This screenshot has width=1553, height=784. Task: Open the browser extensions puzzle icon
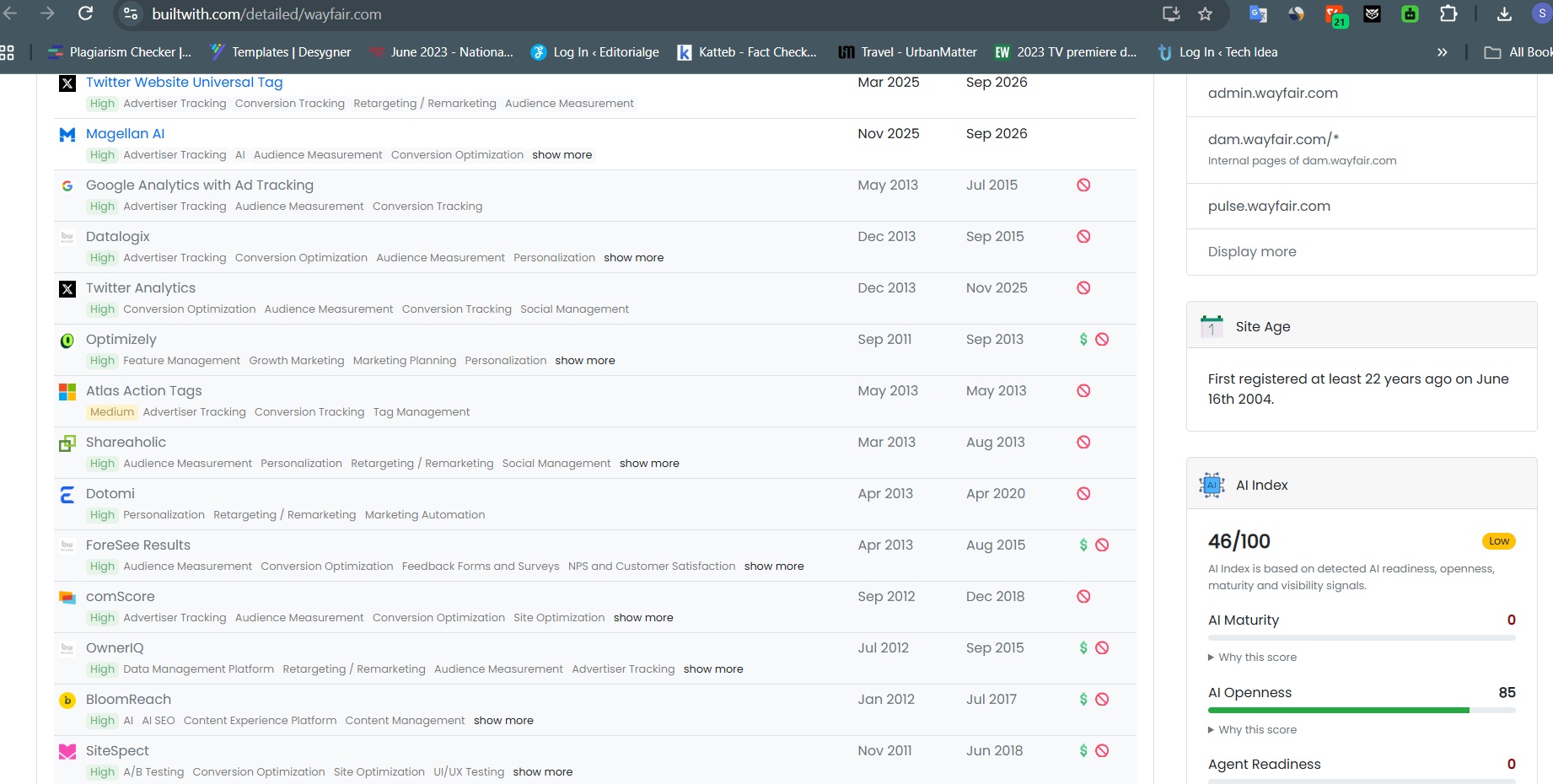(1448, 13)
